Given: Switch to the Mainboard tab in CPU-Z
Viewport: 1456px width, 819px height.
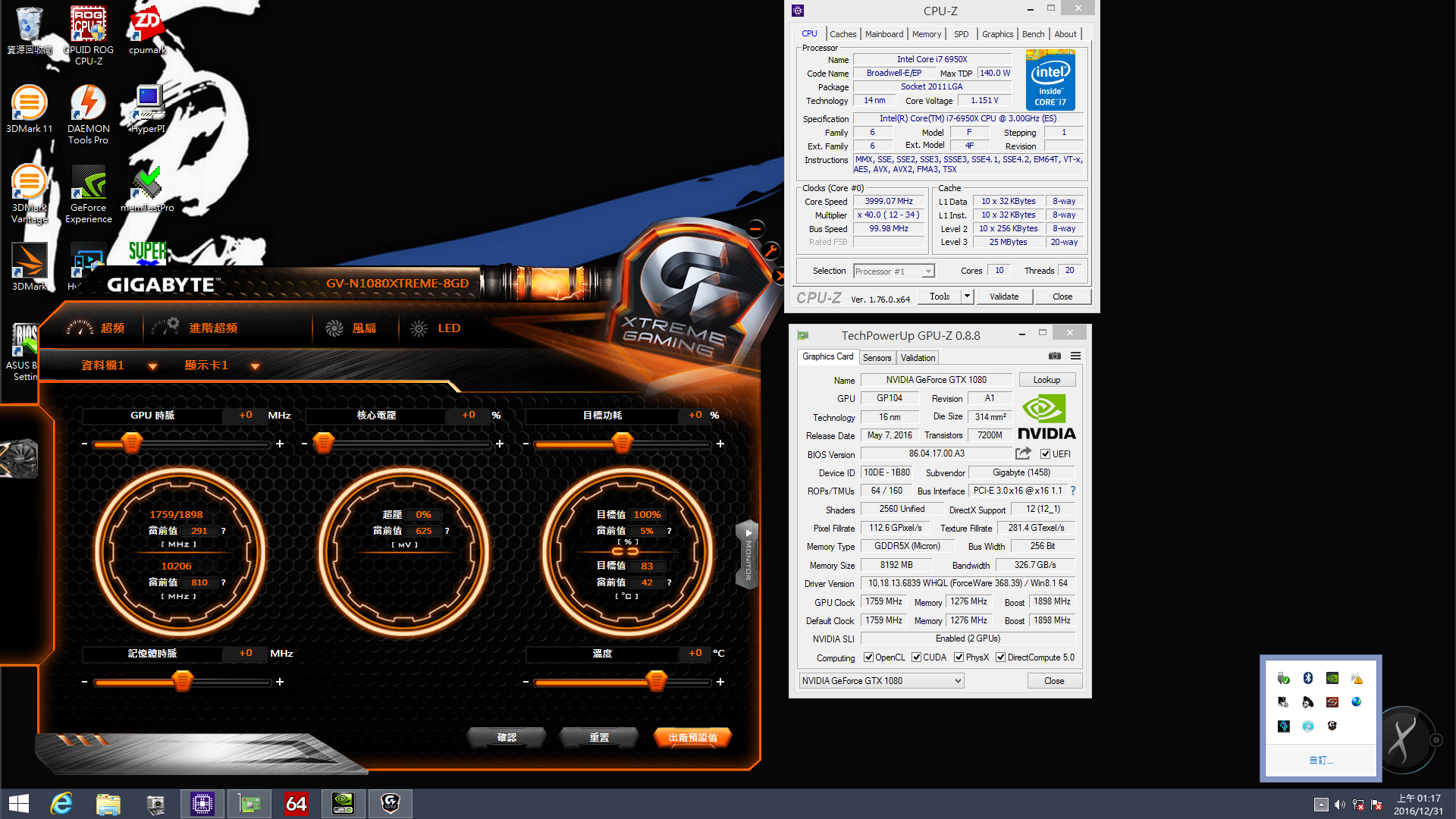Looking at the screenshot, I should [884, 34].
